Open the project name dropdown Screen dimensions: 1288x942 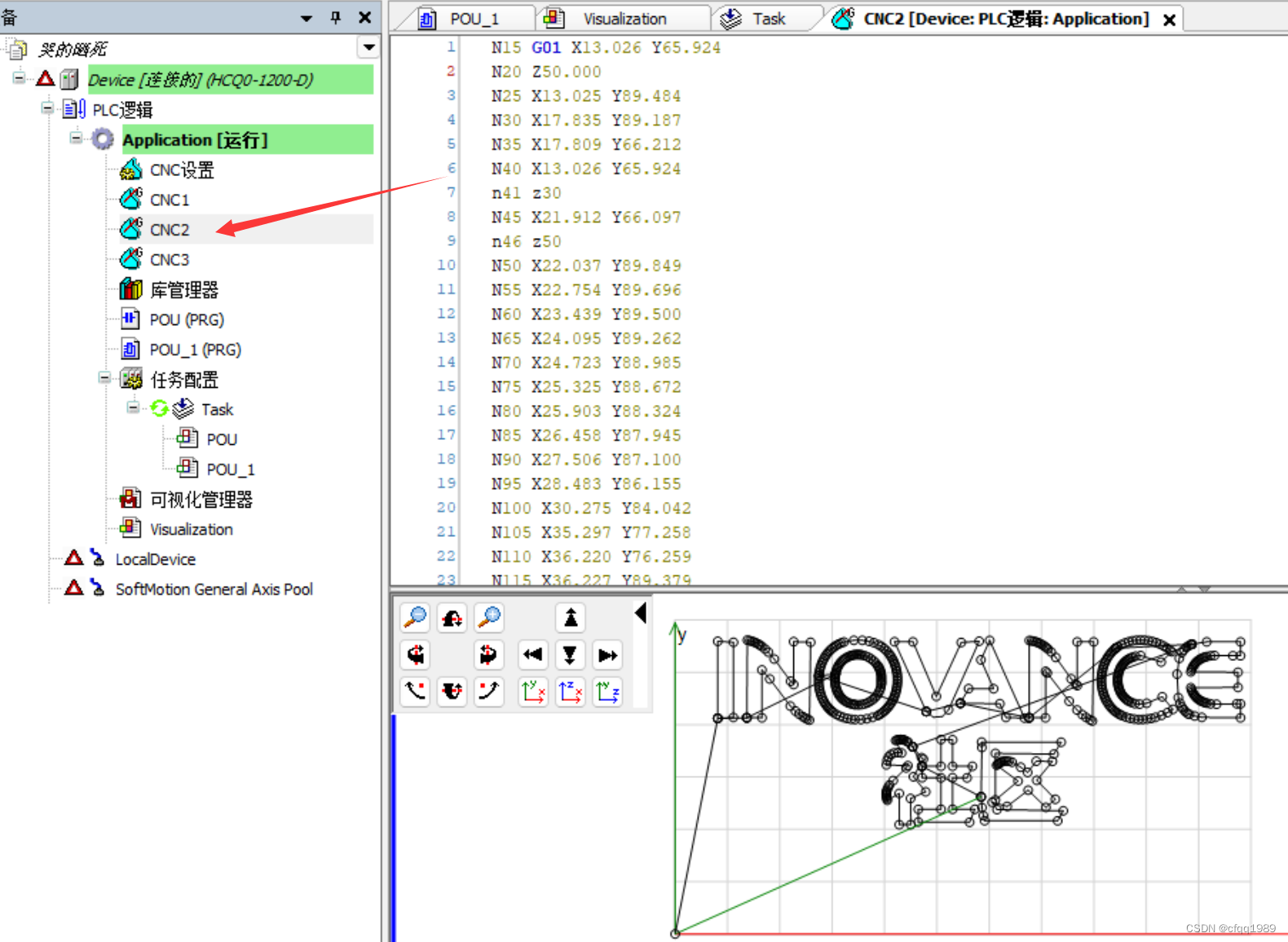point(368,48)
